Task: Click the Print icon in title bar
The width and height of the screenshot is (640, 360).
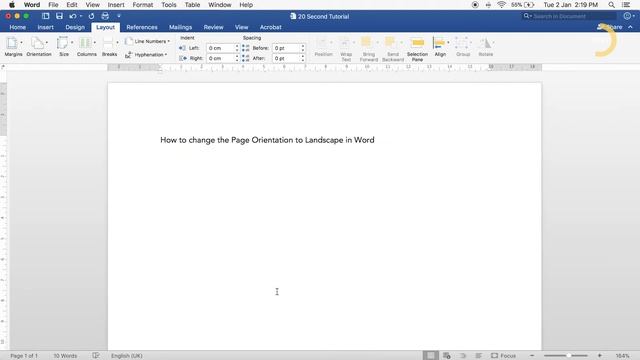Action: click(x=105, y=16)
